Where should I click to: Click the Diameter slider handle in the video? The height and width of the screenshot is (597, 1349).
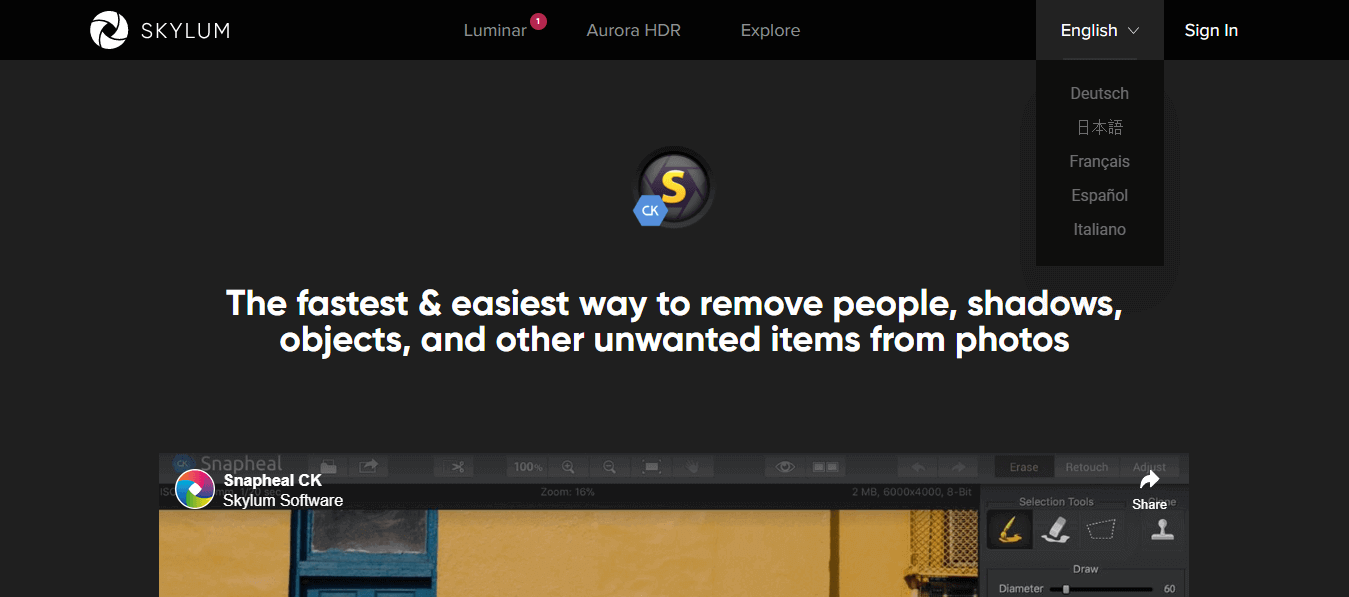tap(1066, 589)
